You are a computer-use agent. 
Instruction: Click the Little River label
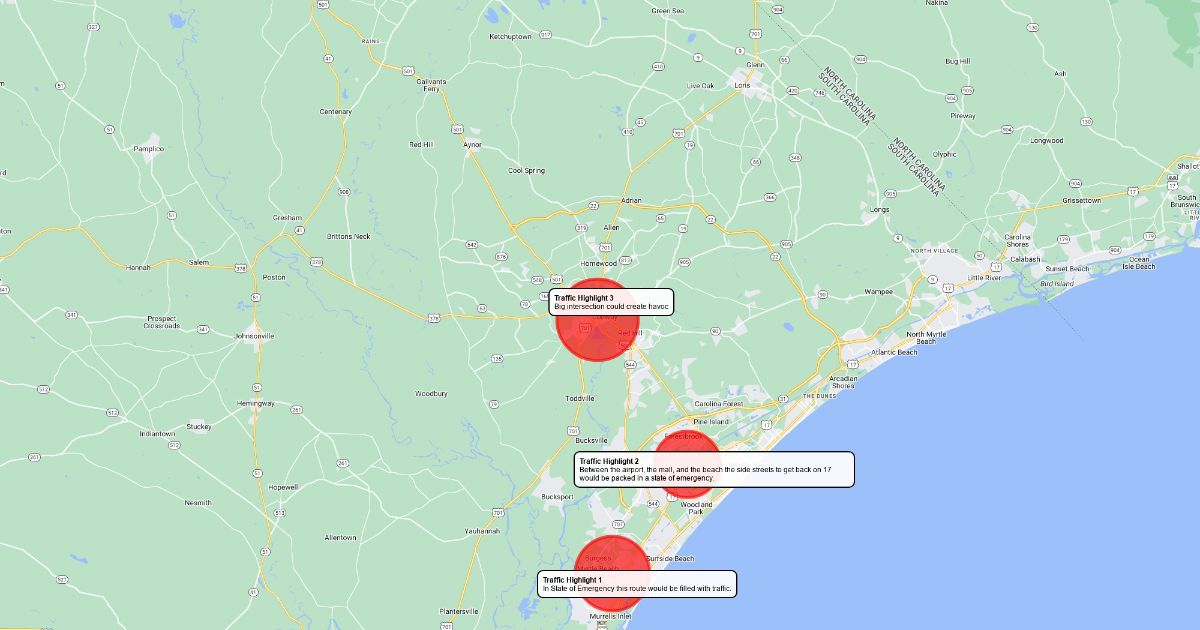pos(984,278)
